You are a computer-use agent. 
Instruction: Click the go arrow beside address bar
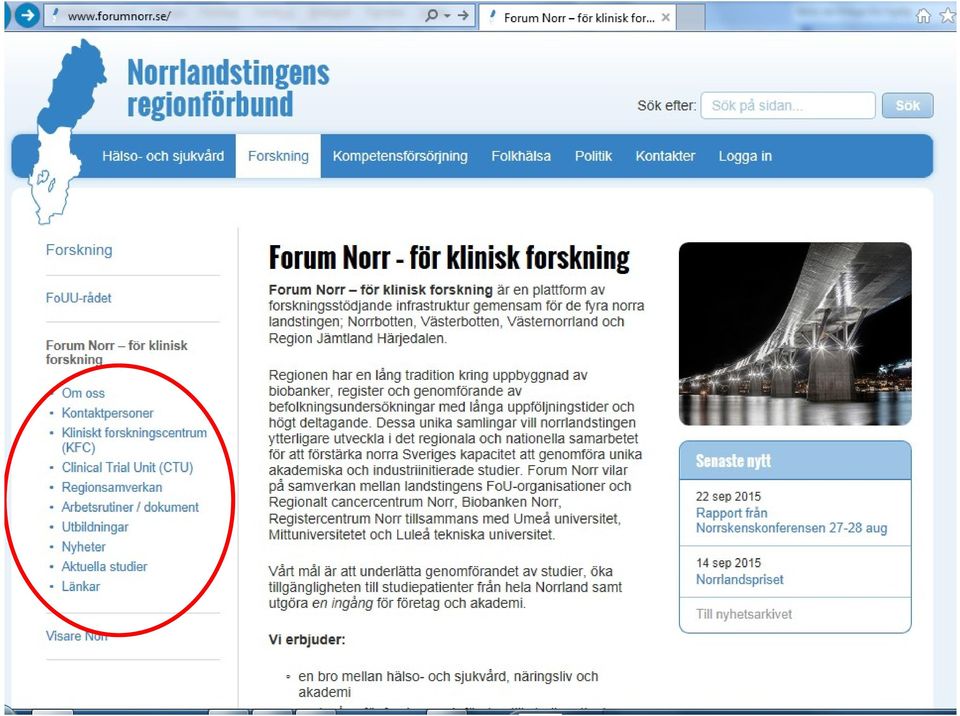(x=463, y=15)
